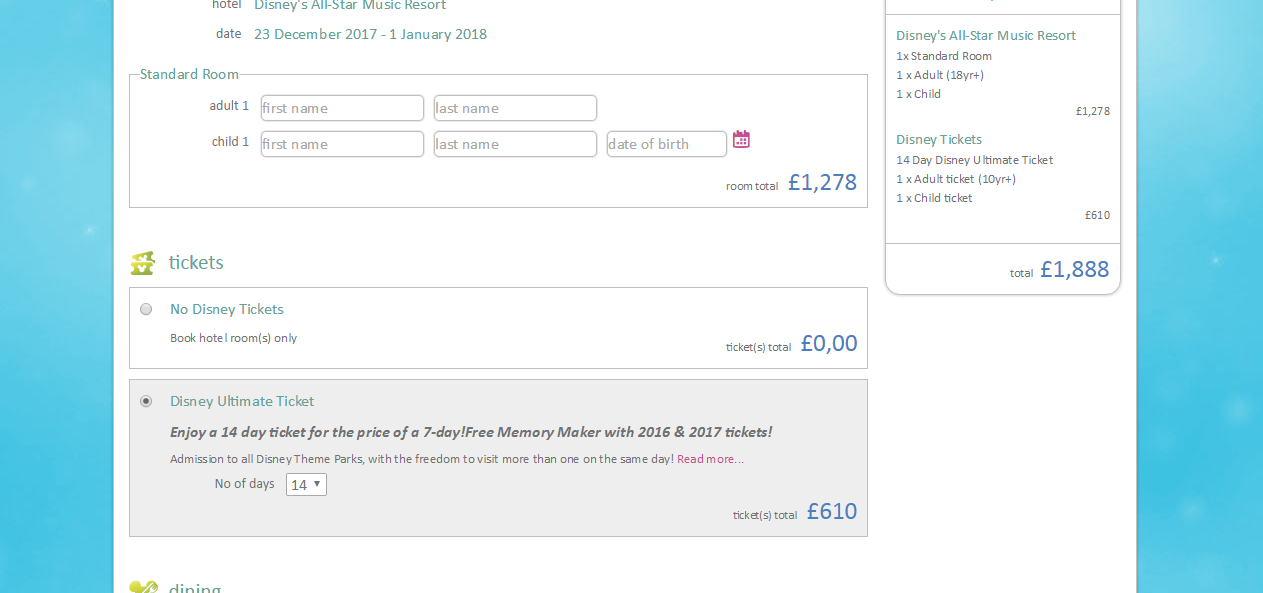Follow the Read more... link
Viewport: 1263px width, 593px height.
(710, 459)
